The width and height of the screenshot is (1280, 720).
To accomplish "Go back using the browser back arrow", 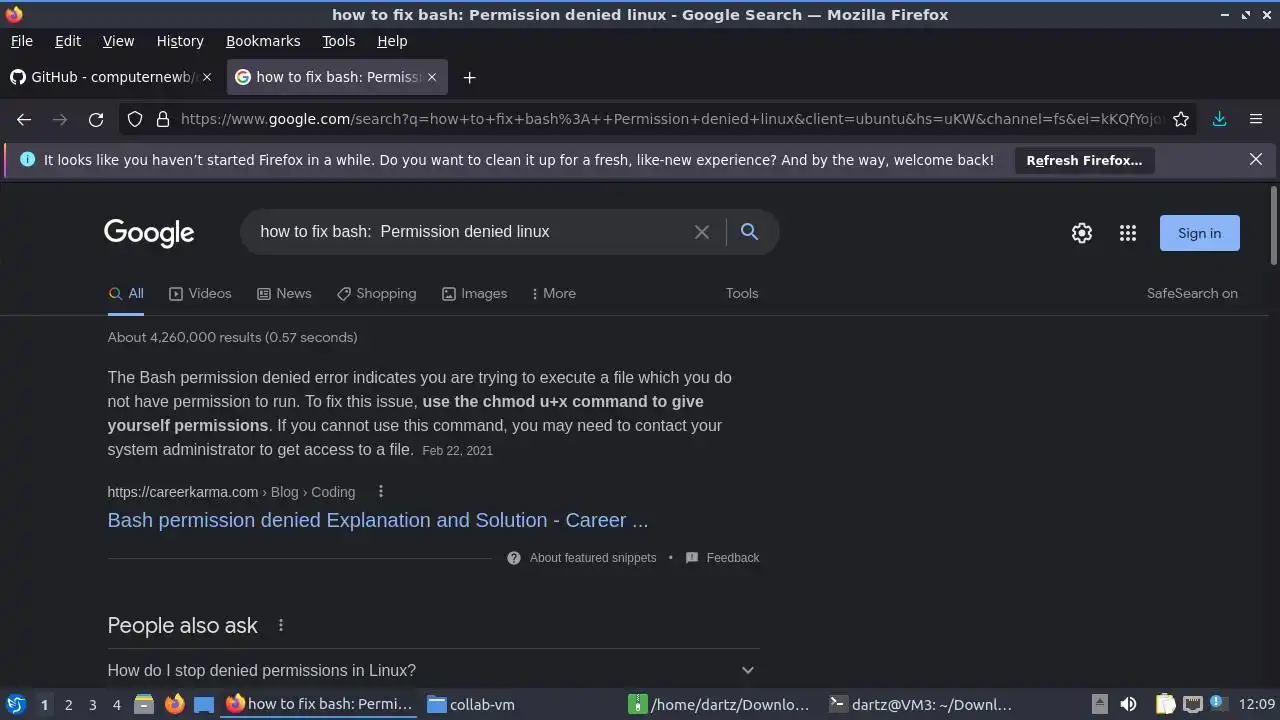I will 24,119.
